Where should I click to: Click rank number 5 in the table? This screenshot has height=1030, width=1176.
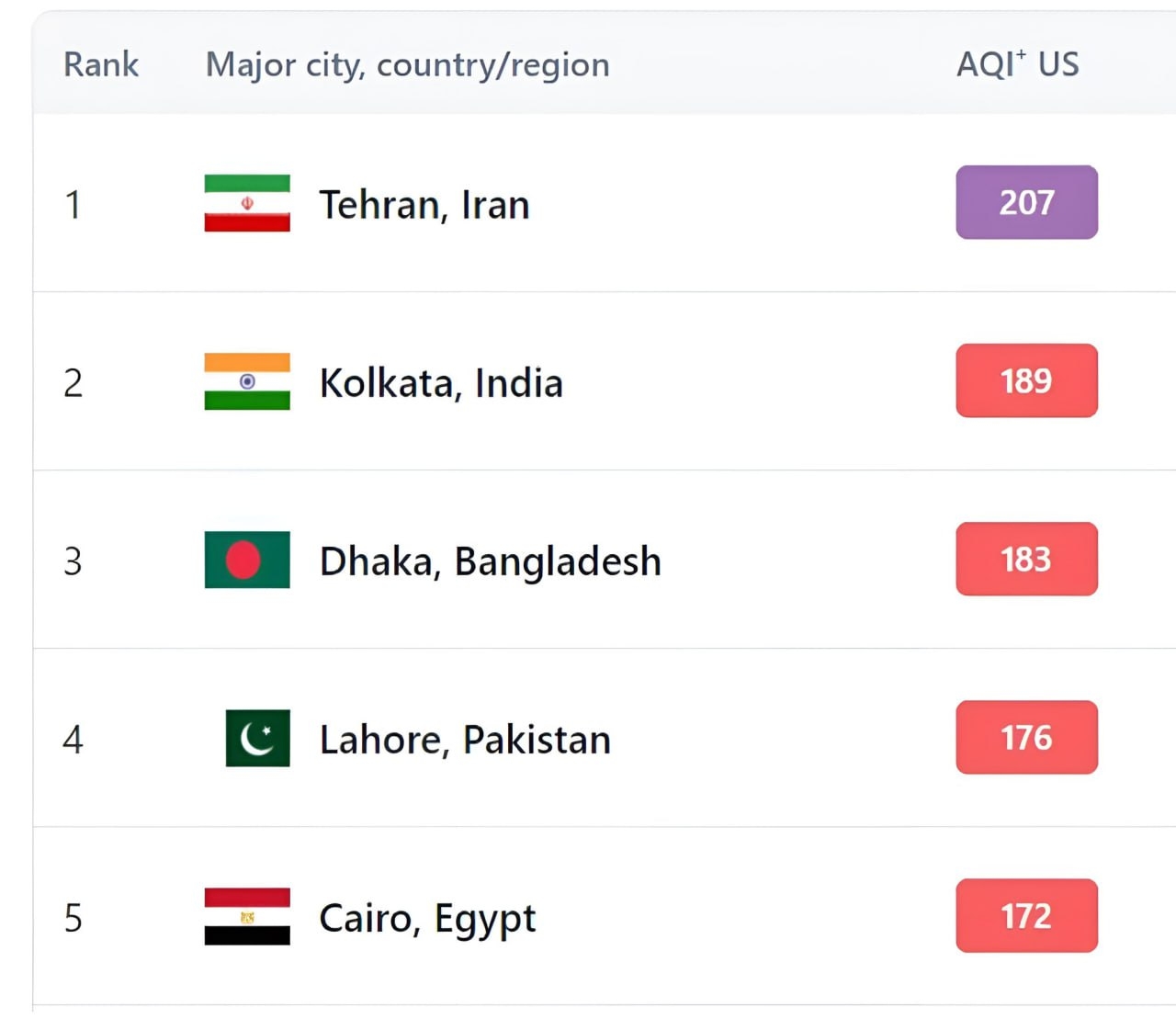[x=73, y=917]
